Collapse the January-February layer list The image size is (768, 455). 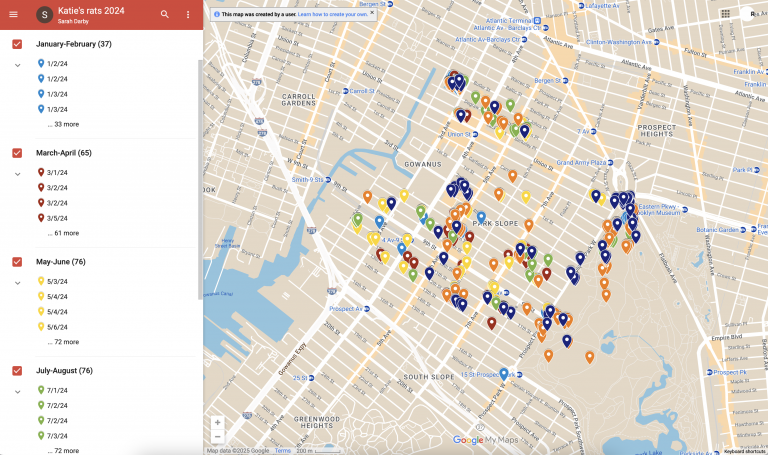[17, 64]
